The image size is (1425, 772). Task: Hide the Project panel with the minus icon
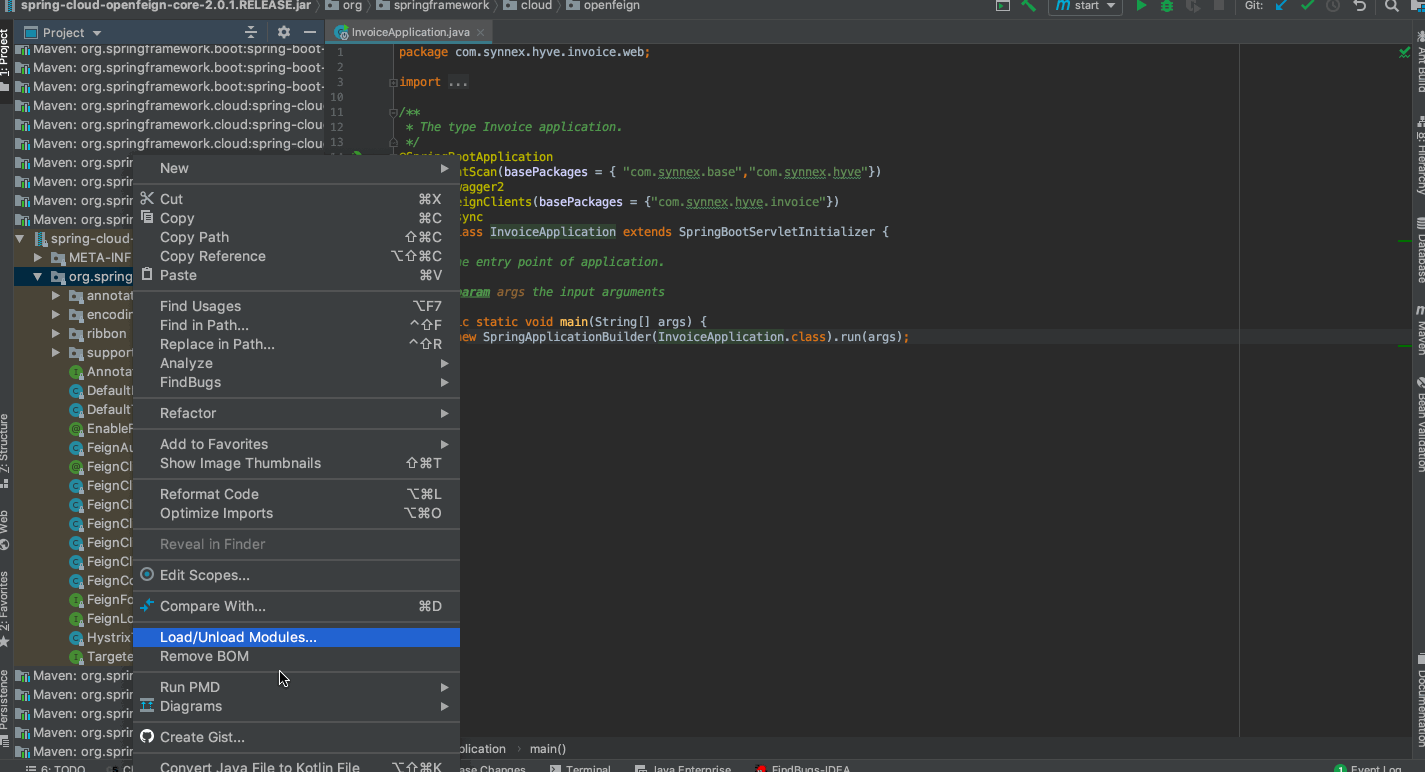pos(309,32)
